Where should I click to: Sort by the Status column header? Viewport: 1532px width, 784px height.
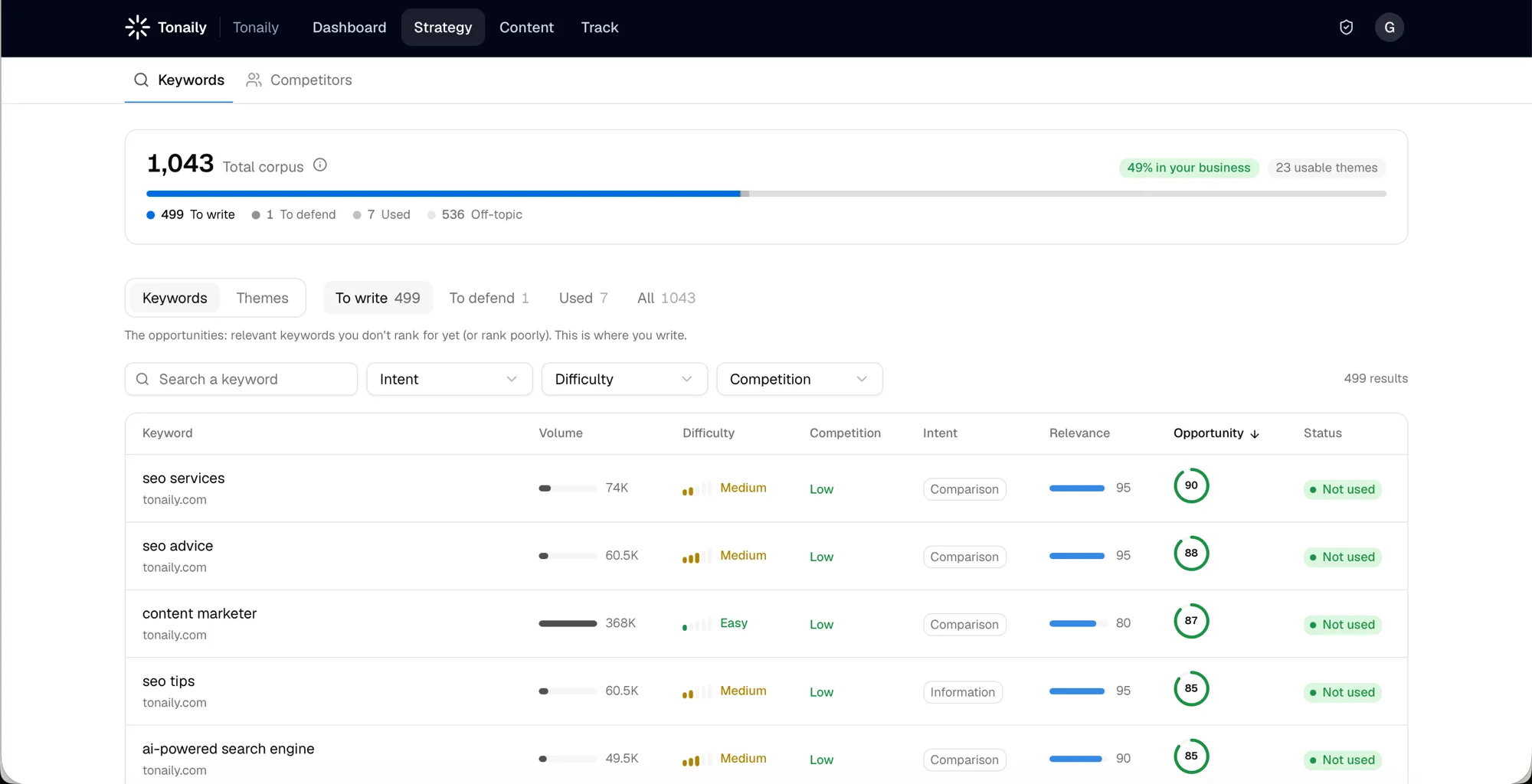pos(1323,433)
